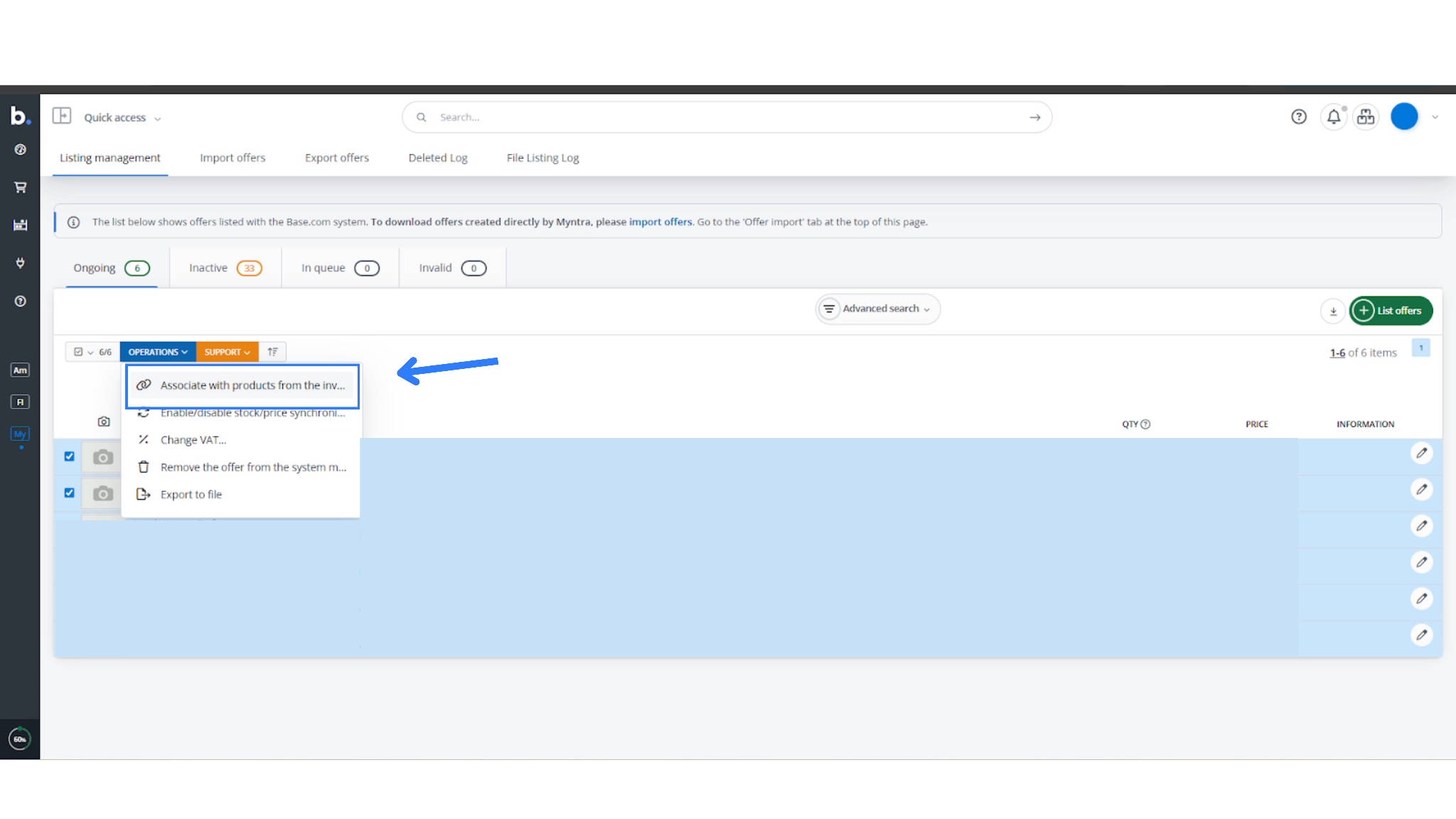
Task: Uncheck the second offer row checkbox
Action: [x=69, y=493]
